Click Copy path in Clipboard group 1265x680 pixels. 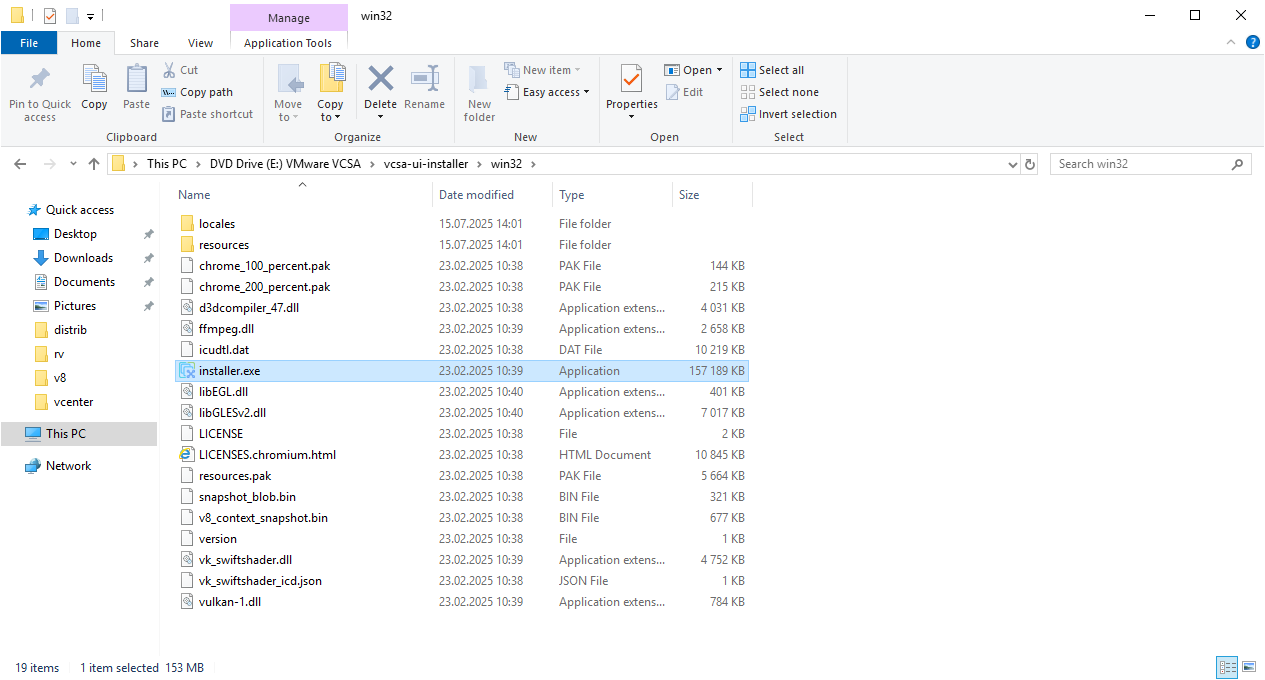coord(205,92)
